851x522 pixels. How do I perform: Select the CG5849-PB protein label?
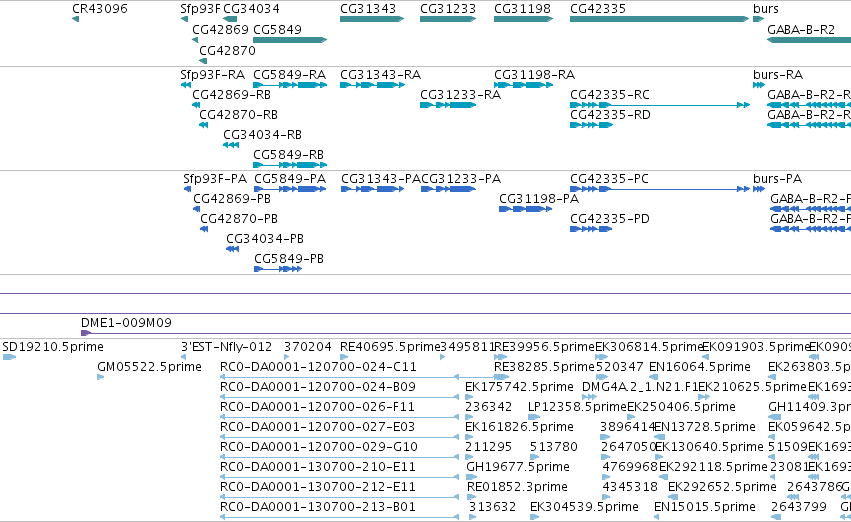[x=289, y=259]
